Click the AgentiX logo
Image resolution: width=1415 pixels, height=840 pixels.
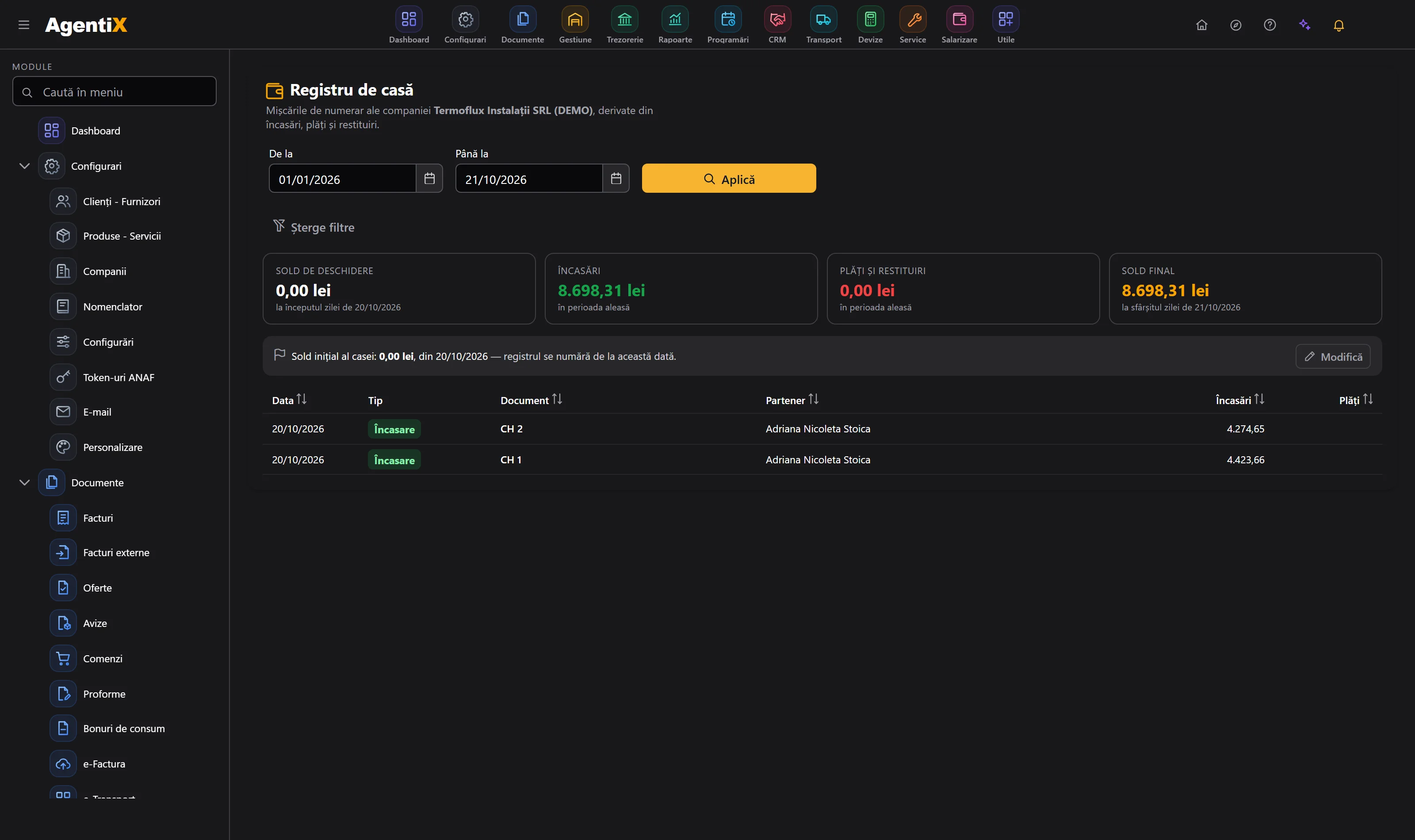(x=86, y=25)
